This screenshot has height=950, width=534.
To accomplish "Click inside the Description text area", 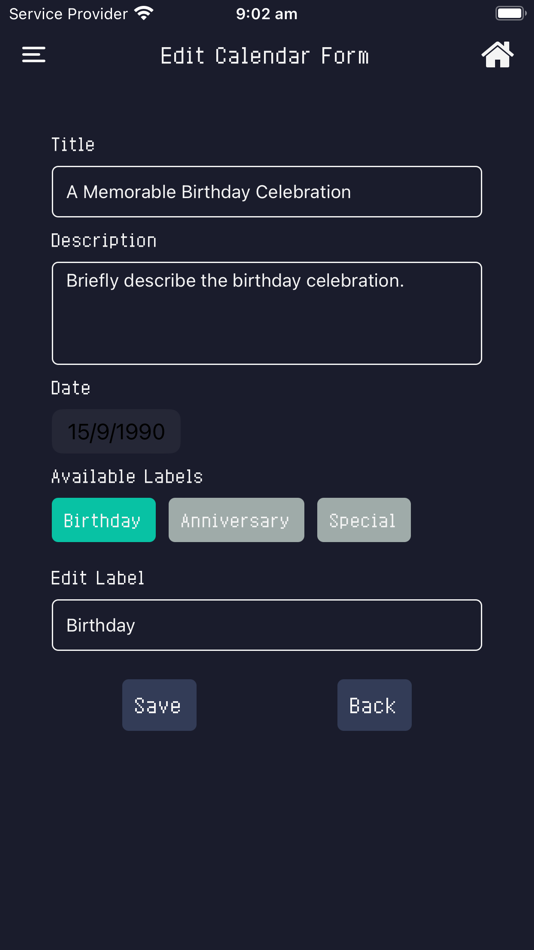I will pos(267,313).
